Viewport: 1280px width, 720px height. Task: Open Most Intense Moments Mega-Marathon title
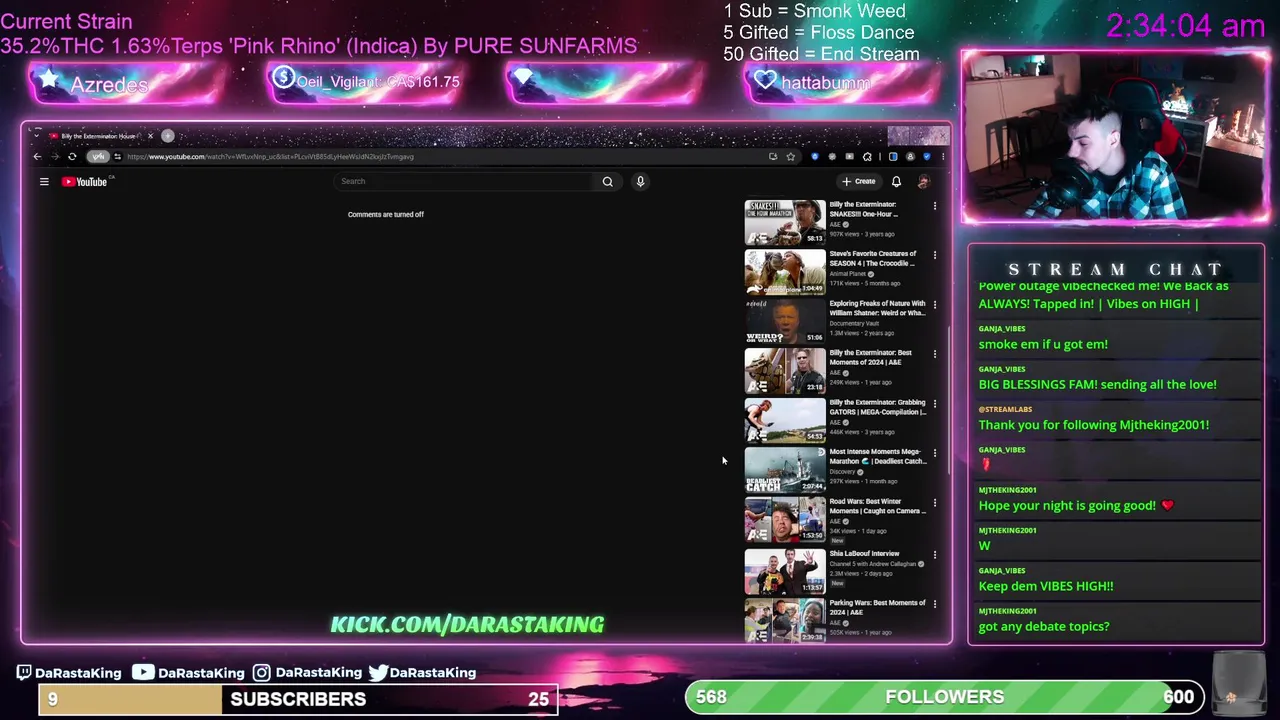tap(877, 456)
